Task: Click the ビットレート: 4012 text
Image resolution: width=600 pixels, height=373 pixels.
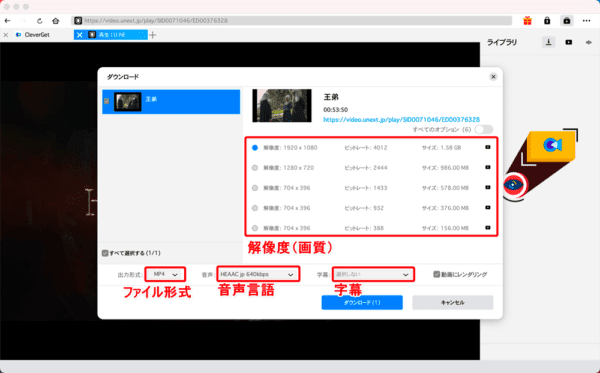Action: click(366, 148)
